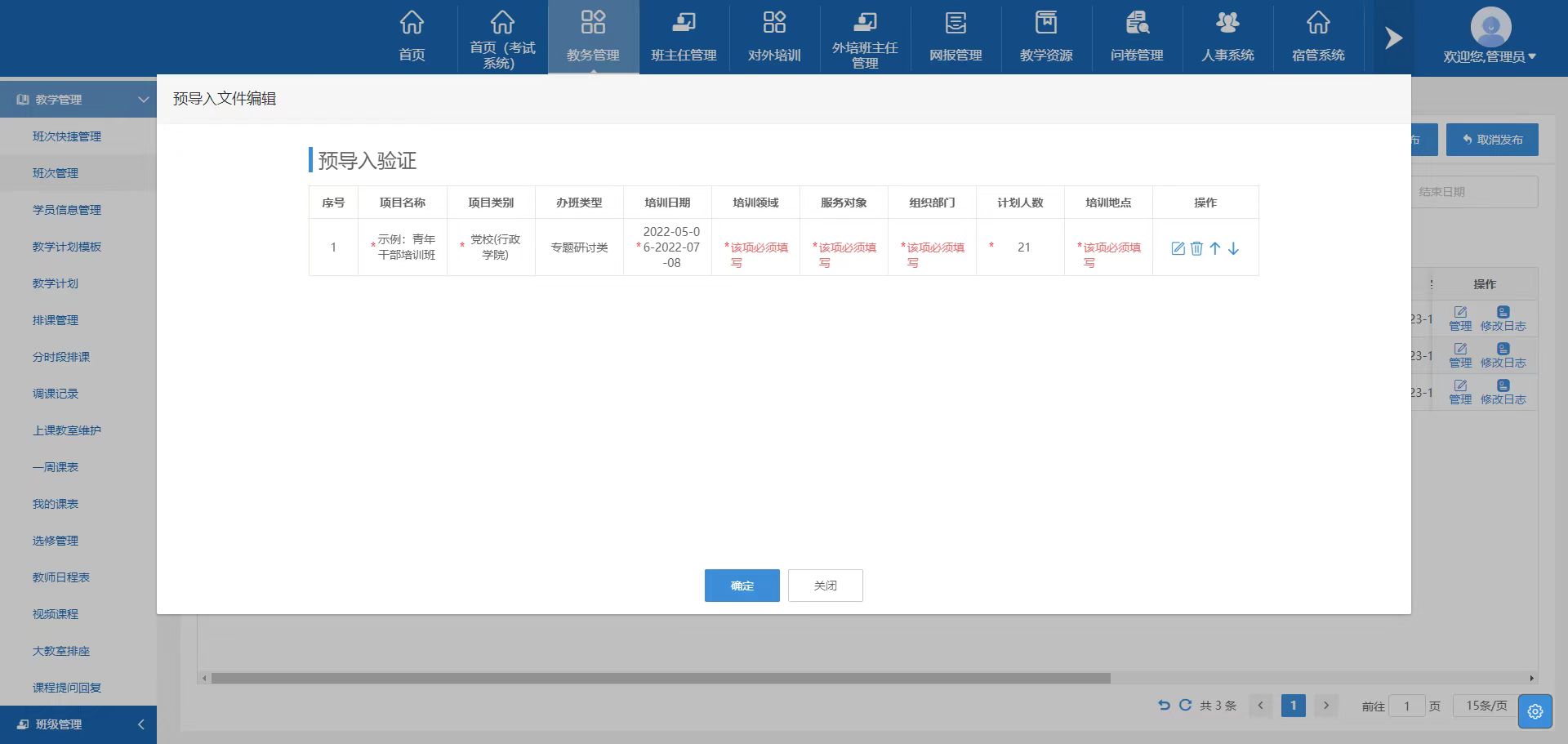Show more modules with the right arrow

[x=1393, y=38]
